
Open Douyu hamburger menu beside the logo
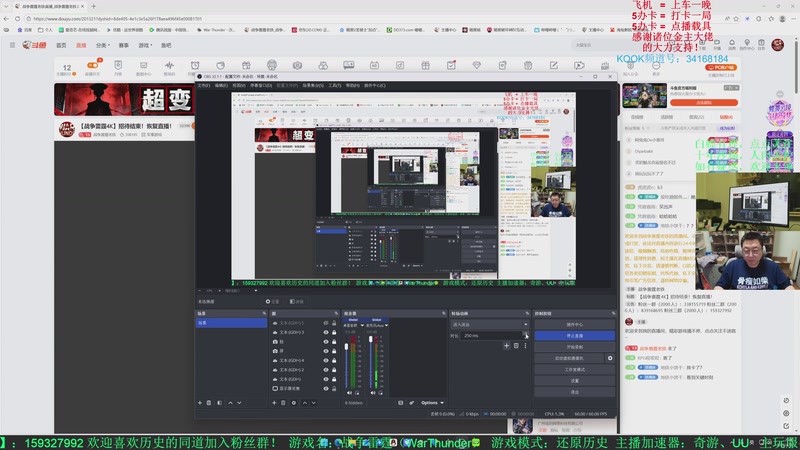point(12,45)
